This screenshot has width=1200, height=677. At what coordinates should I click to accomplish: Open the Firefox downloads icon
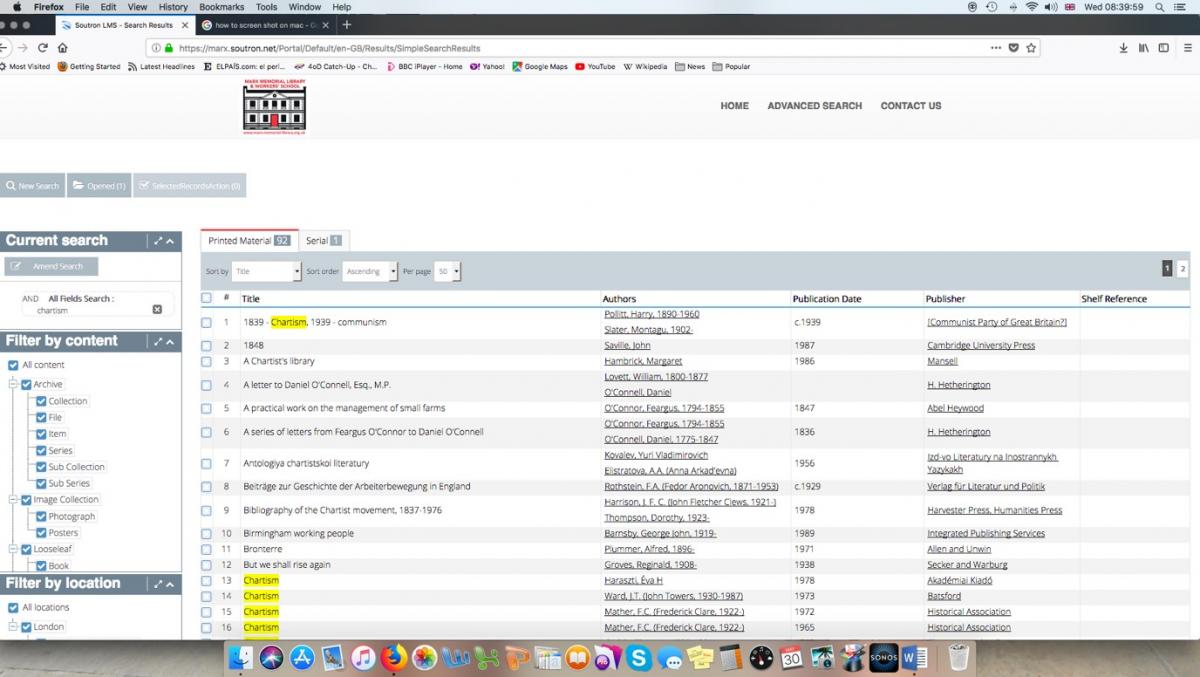point(1123,47)
